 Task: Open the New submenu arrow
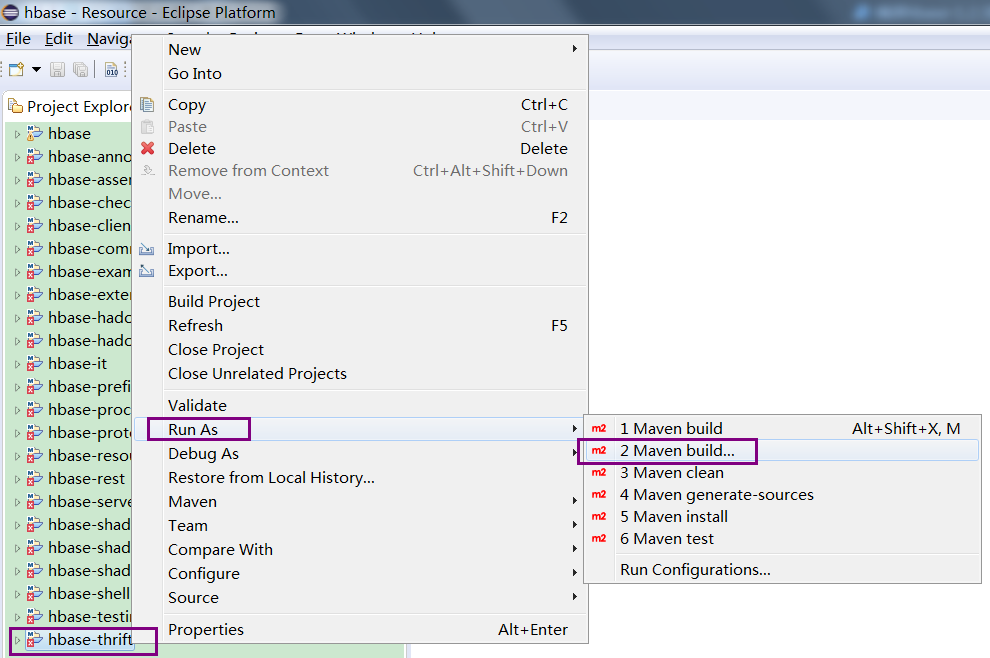[575, 49]
